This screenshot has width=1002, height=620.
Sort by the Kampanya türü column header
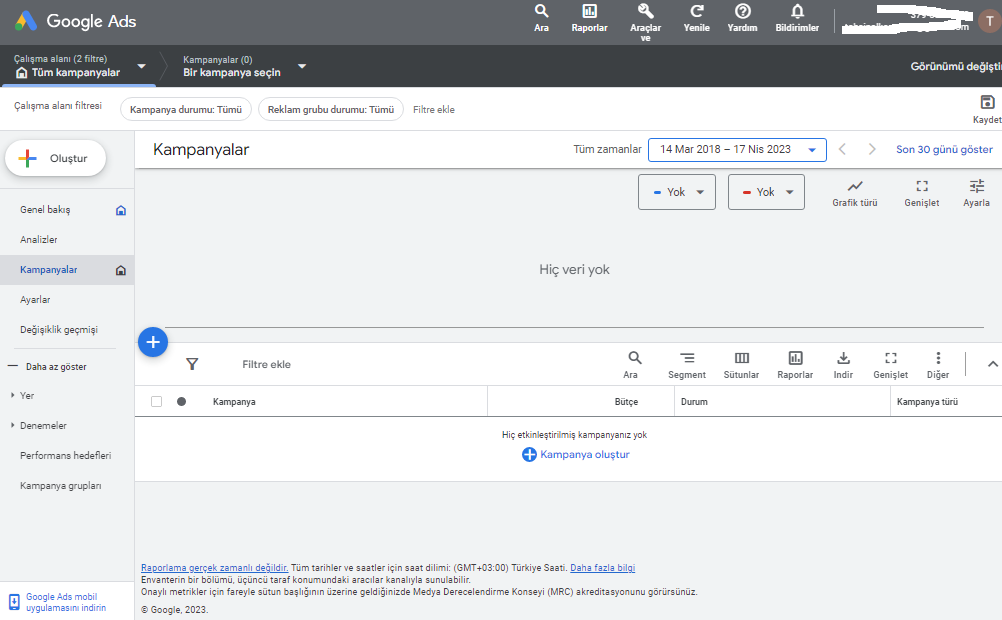click(927, 402)
